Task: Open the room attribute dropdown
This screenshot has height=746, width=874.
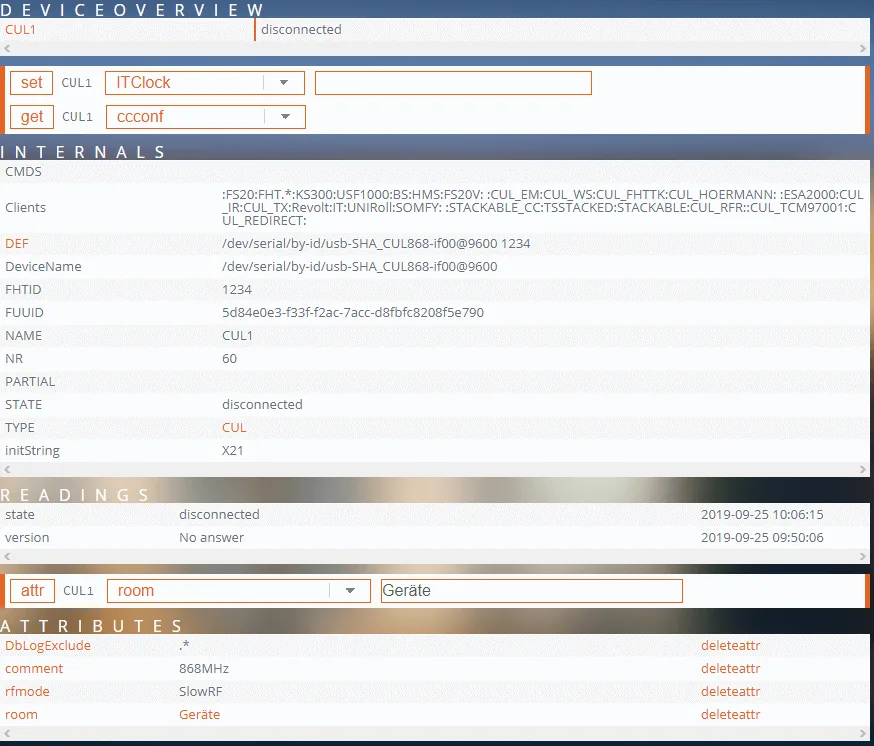Action: coord(239,590)
